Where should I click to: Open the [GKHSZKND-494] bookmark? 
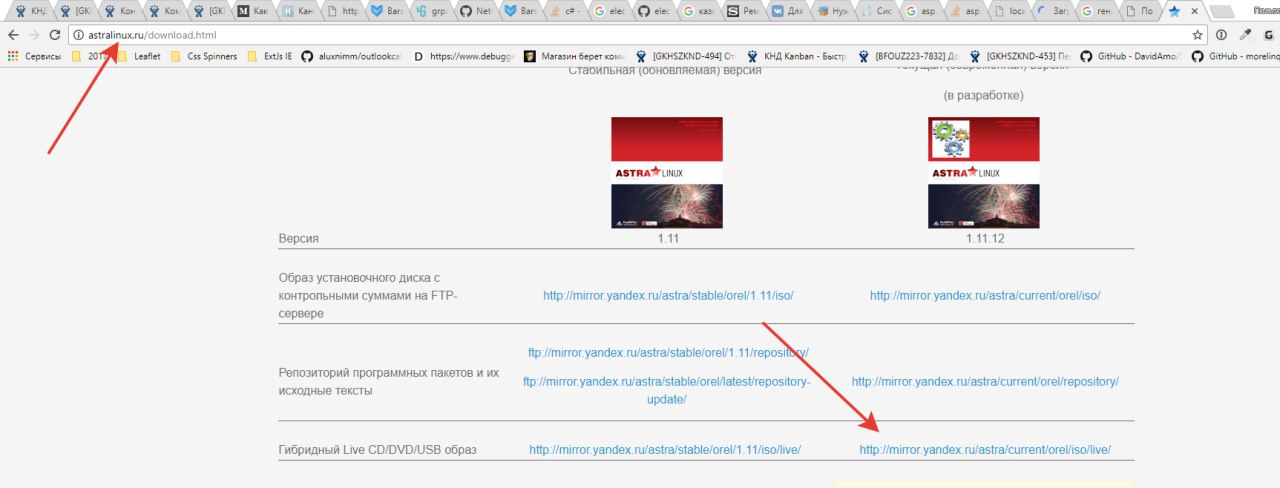[x=687, y=57]
